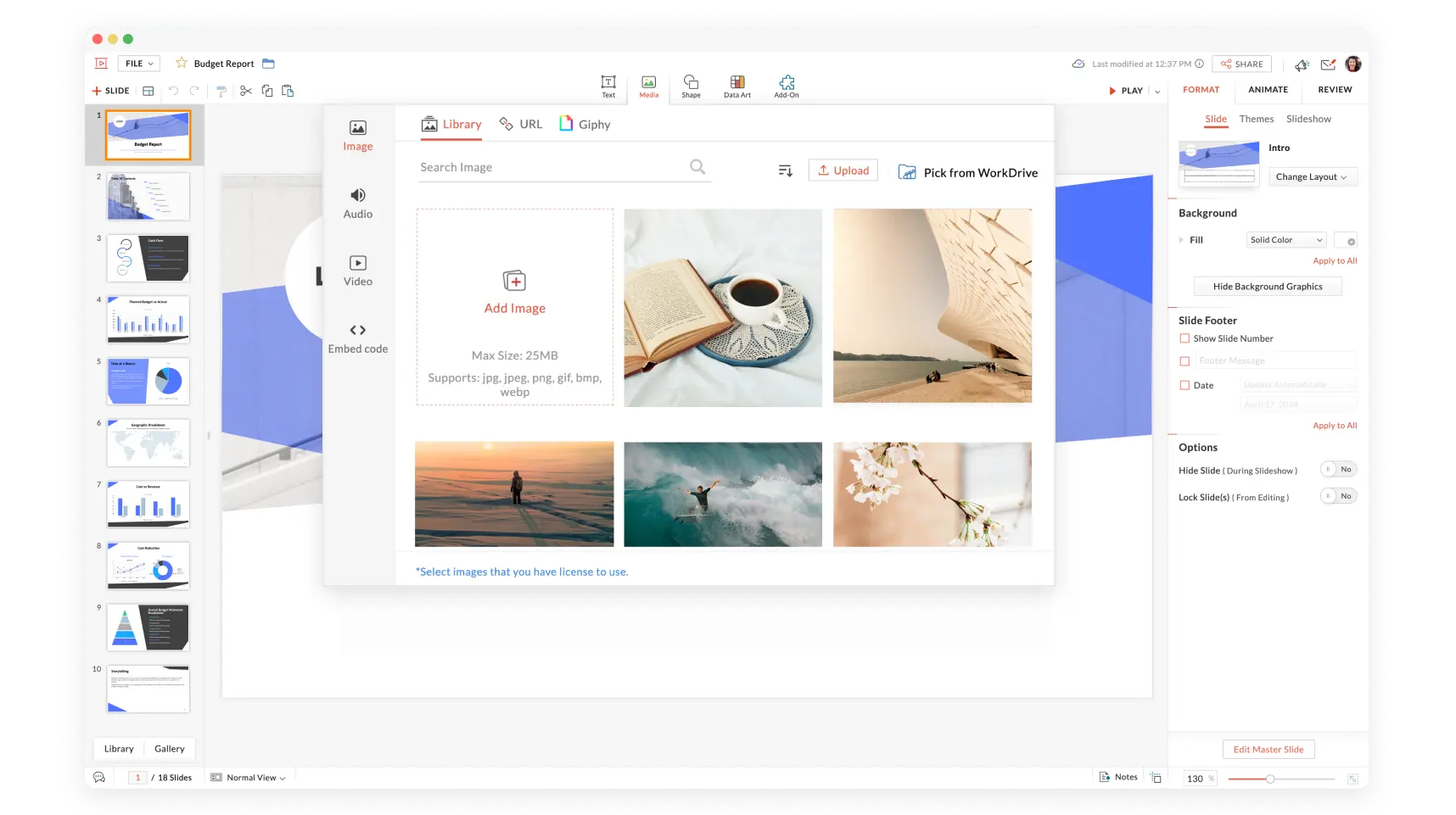
Task: Click Apply to All under Background
Action: 1335,261
